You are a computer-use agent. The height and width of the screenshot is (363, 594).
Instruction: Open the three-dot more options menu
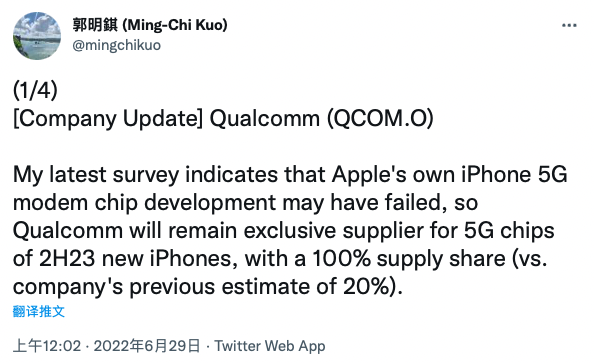569,26
